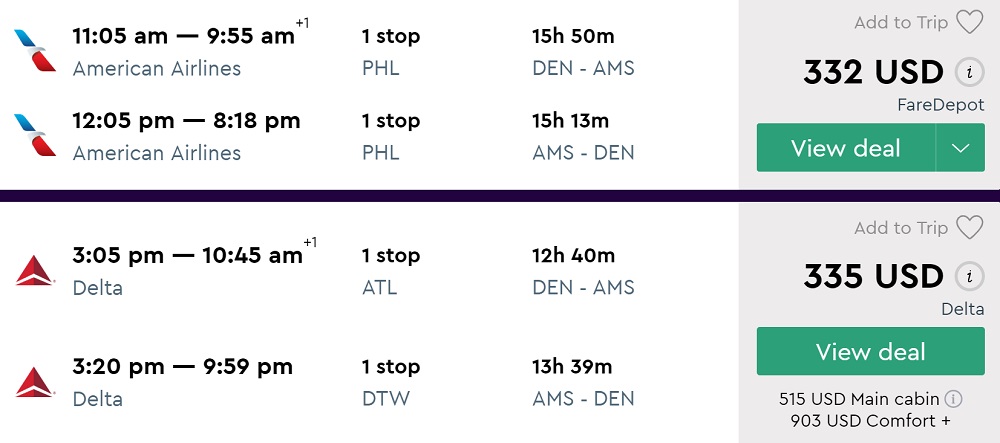Click Delta logo on 3:05 pm flight
The width and height of the screenshot is (1000, 443).
(x=35, y=270)
